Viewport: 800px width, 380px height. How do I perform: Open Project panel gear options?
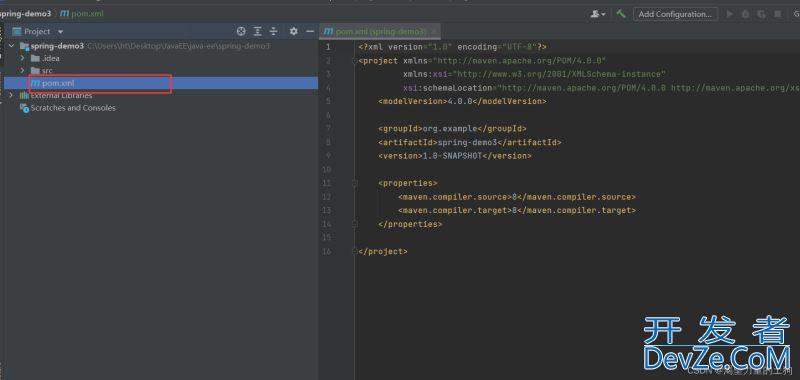coord(293,32)
